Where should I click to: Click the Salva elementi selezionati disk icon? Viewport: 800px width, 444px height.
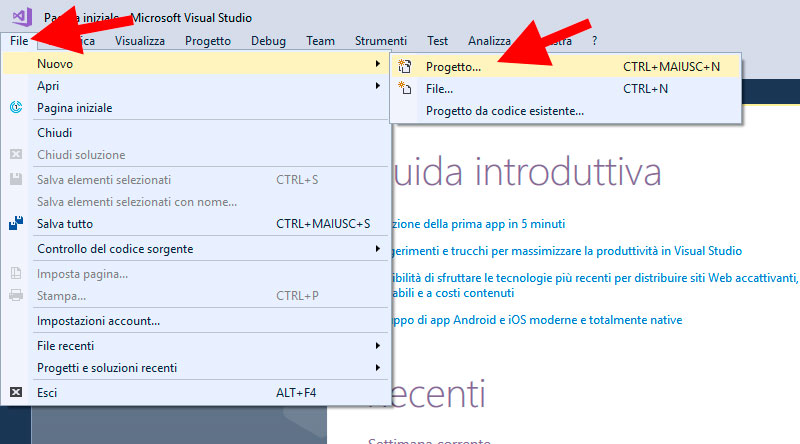tap(16, 179)
